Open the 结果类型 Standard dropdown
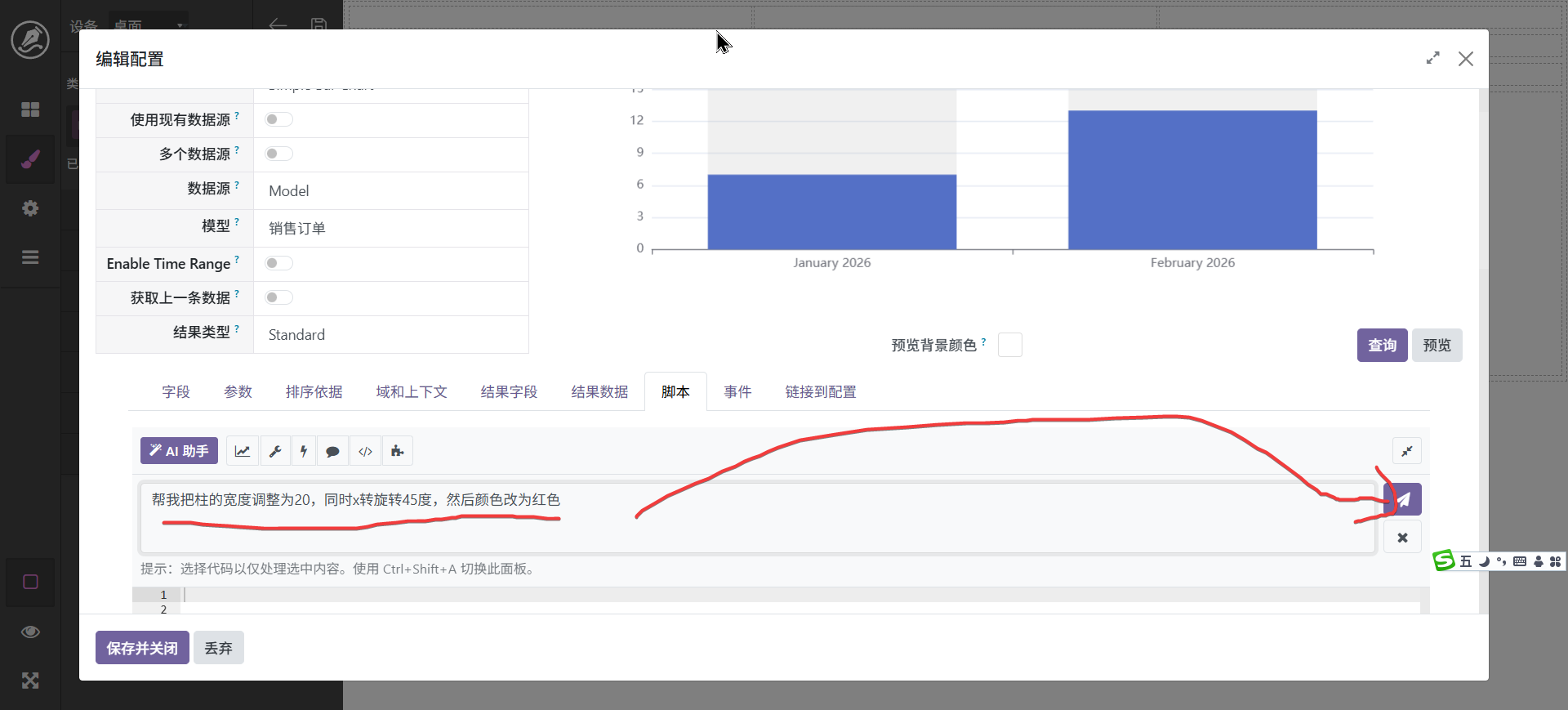This screenshot has height=710, width=1568. point(390,335)
